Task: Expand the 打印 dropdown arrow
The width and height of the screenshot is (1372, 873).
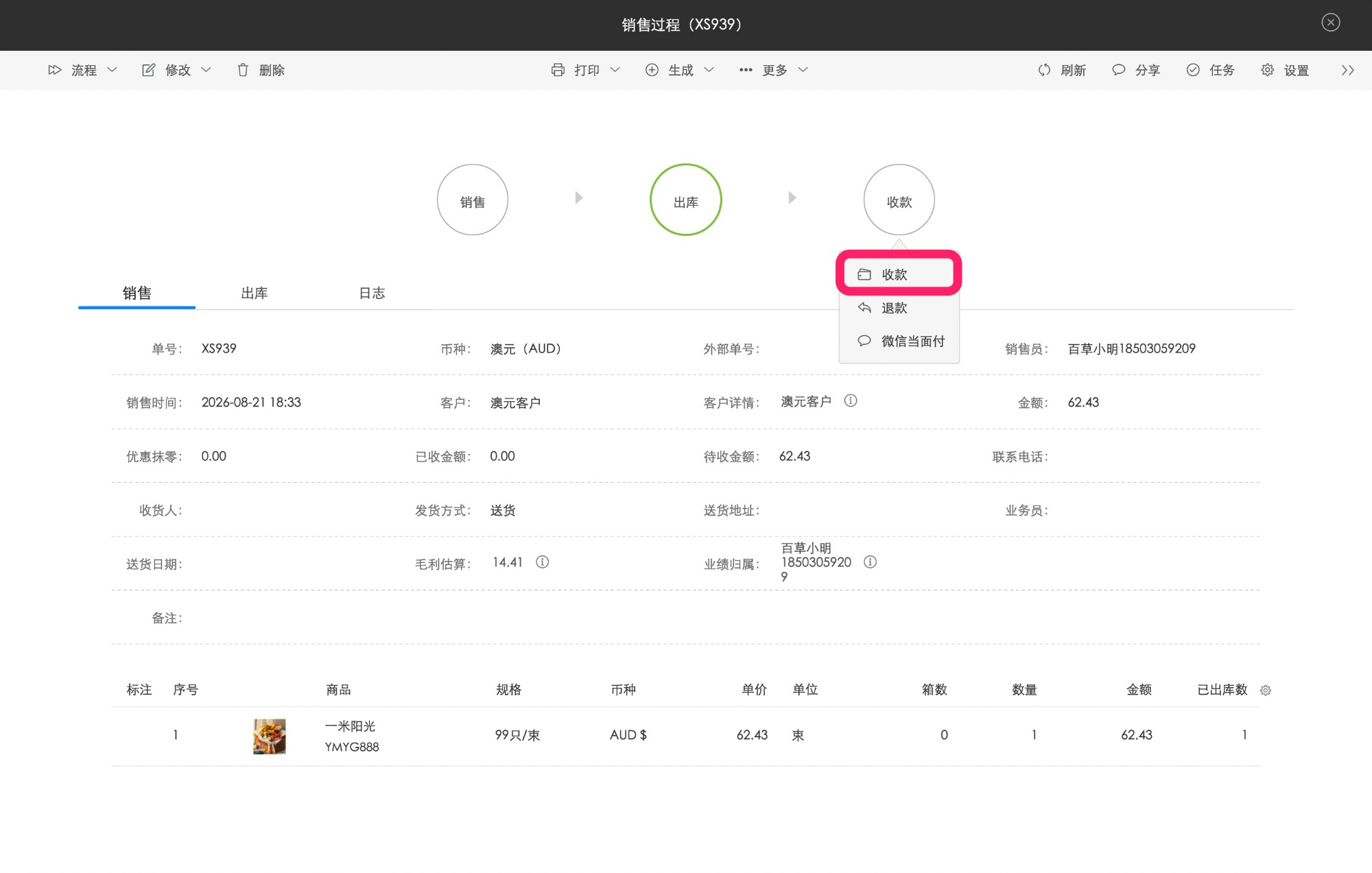Action: point(615,70)
